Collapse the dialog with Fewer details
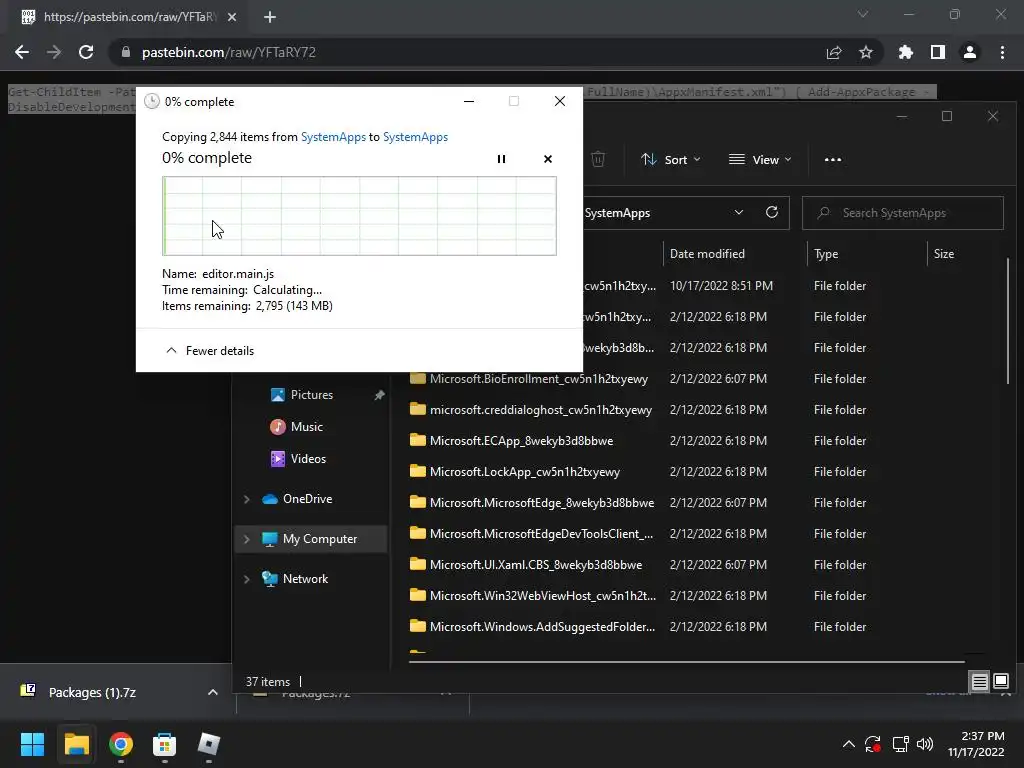The height and width of the screenshot is (768, 1024). (x=210, y=351)
